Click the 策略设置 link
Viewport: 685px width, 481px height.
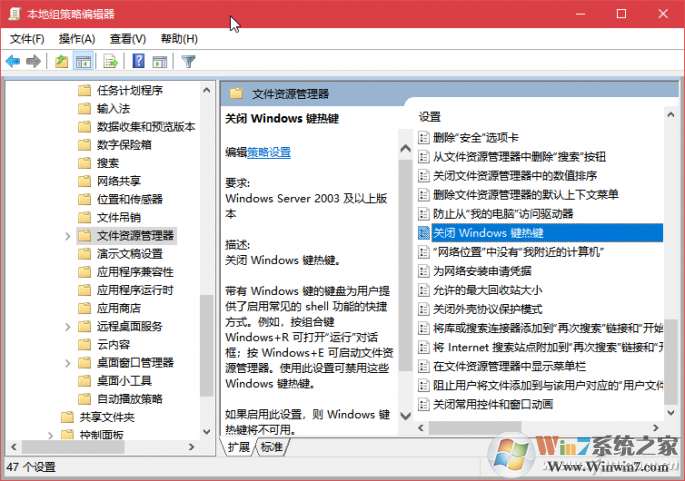click(x=269, y=152)
